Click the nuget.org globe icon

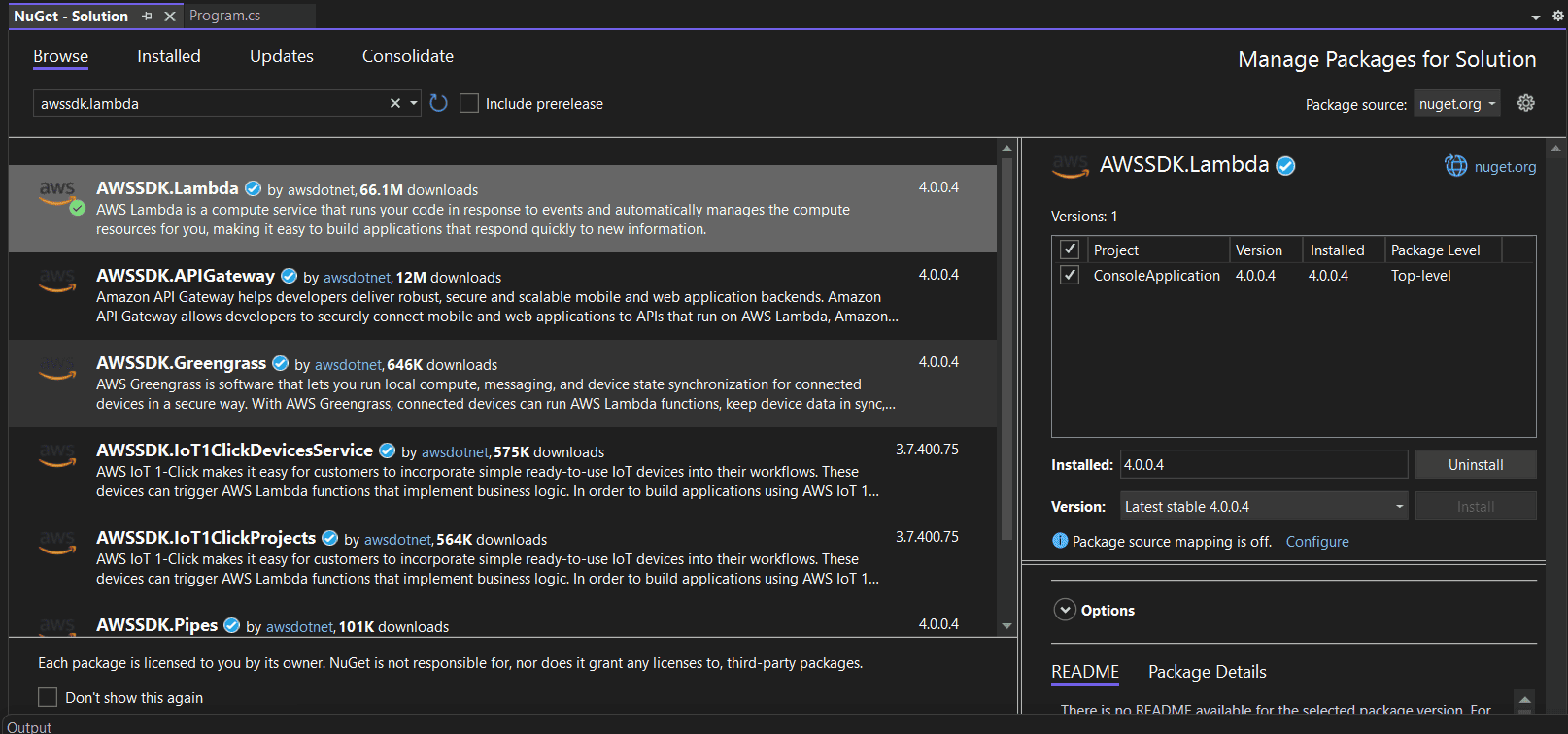(1455, 166)
